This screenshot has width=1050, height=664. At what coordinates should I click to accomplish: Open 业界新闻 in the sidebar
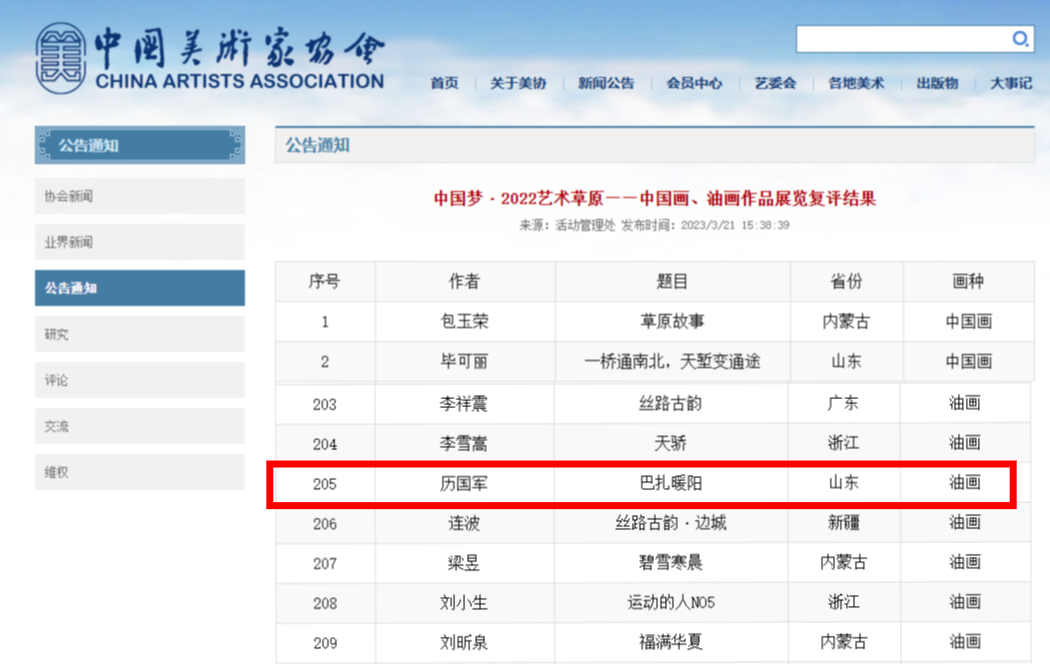pyautogui.click(x=139, y=242)
